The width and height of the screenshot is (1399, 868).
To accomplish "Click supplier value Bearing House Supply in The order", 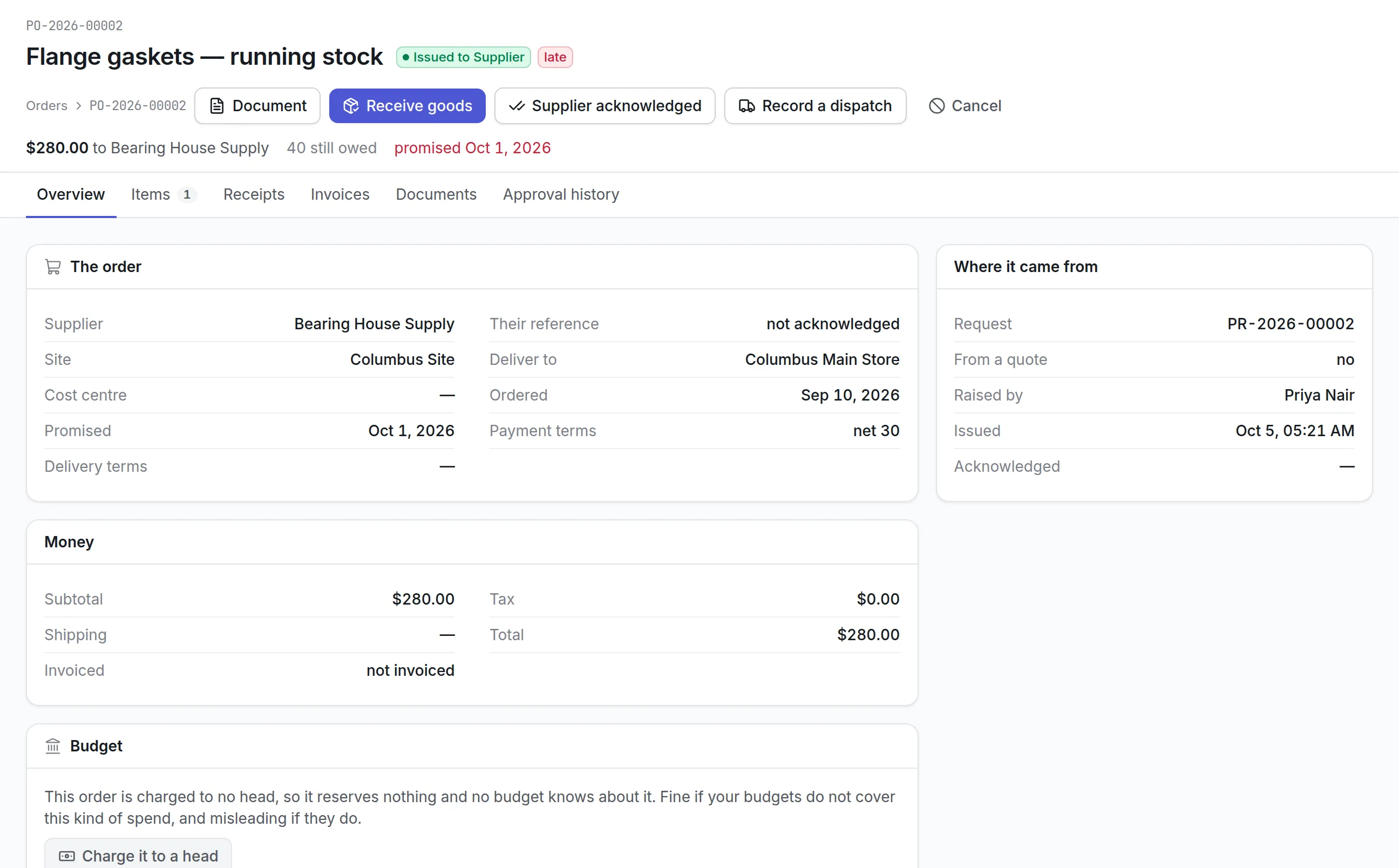I will 374,324.
